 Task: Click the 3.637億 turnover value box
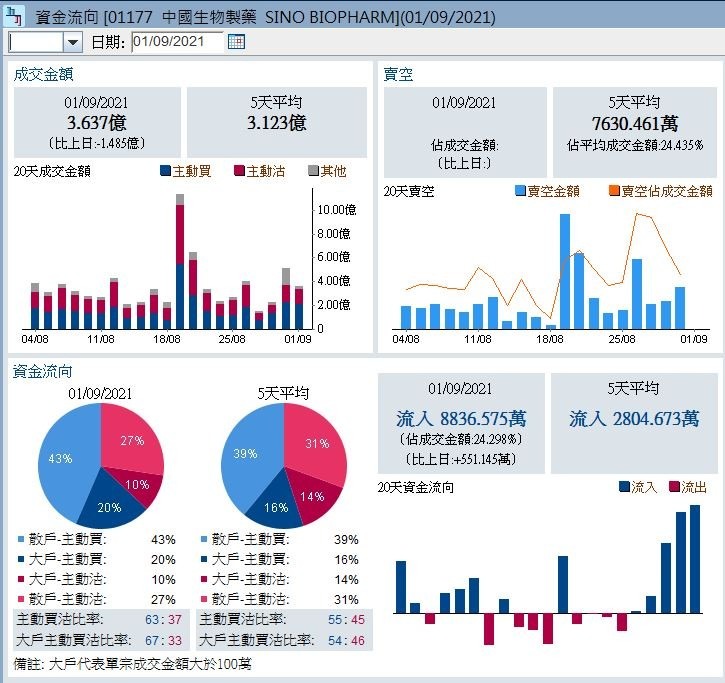pyautogui.click(x=97, y=123)
